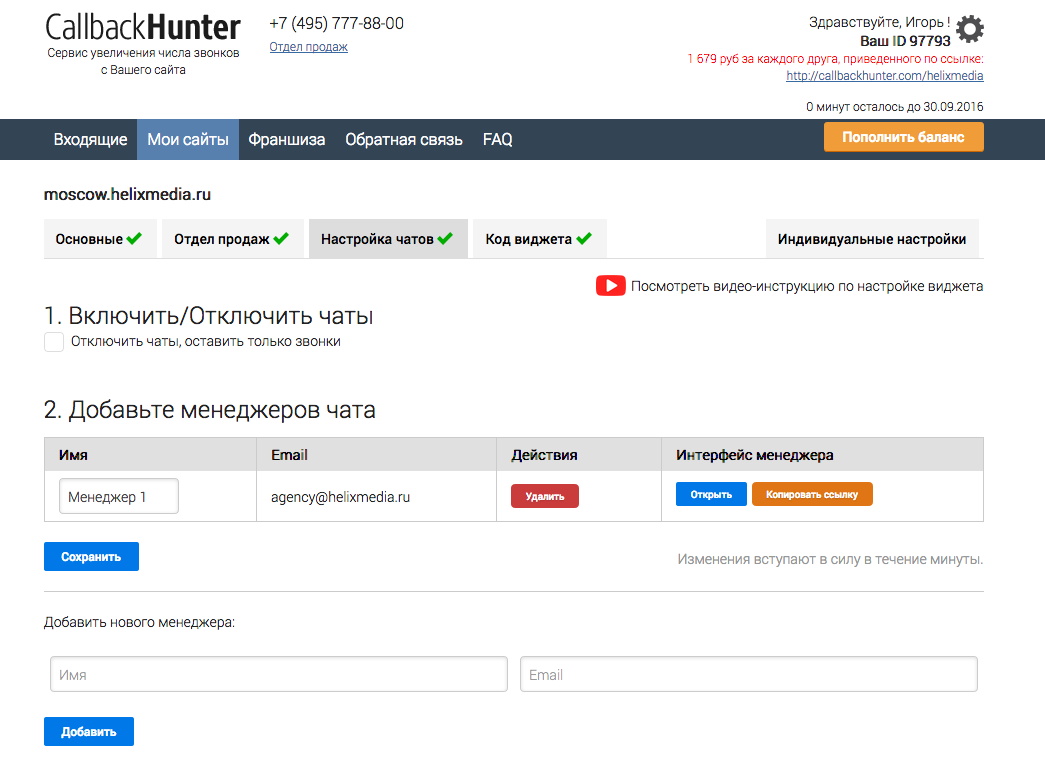Screen dimensions: 1045x773
Task: Click the Ваш ID 97793 text
Action: tap(905, 41)
